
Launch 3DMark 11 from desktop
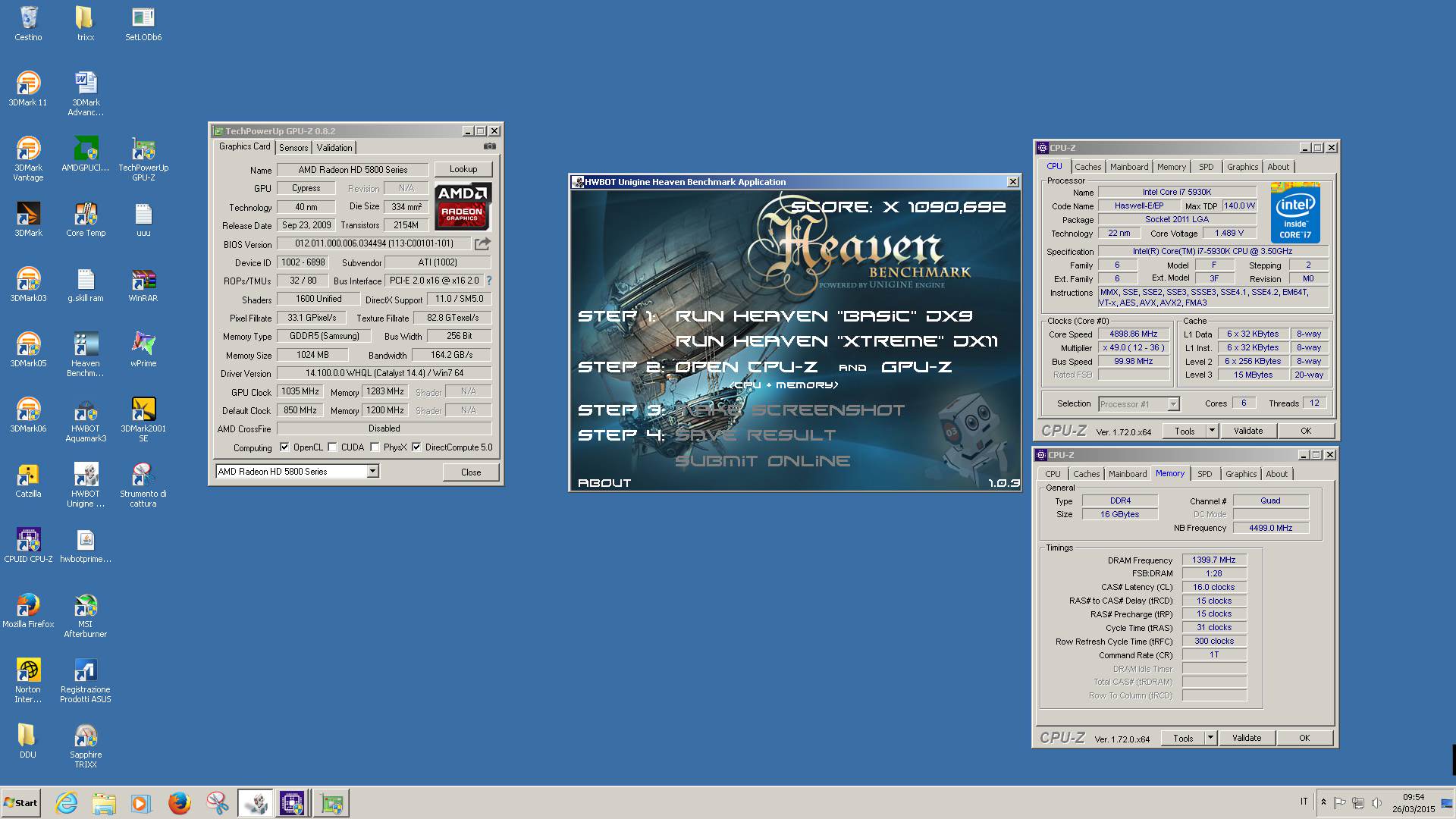point(28,89)
